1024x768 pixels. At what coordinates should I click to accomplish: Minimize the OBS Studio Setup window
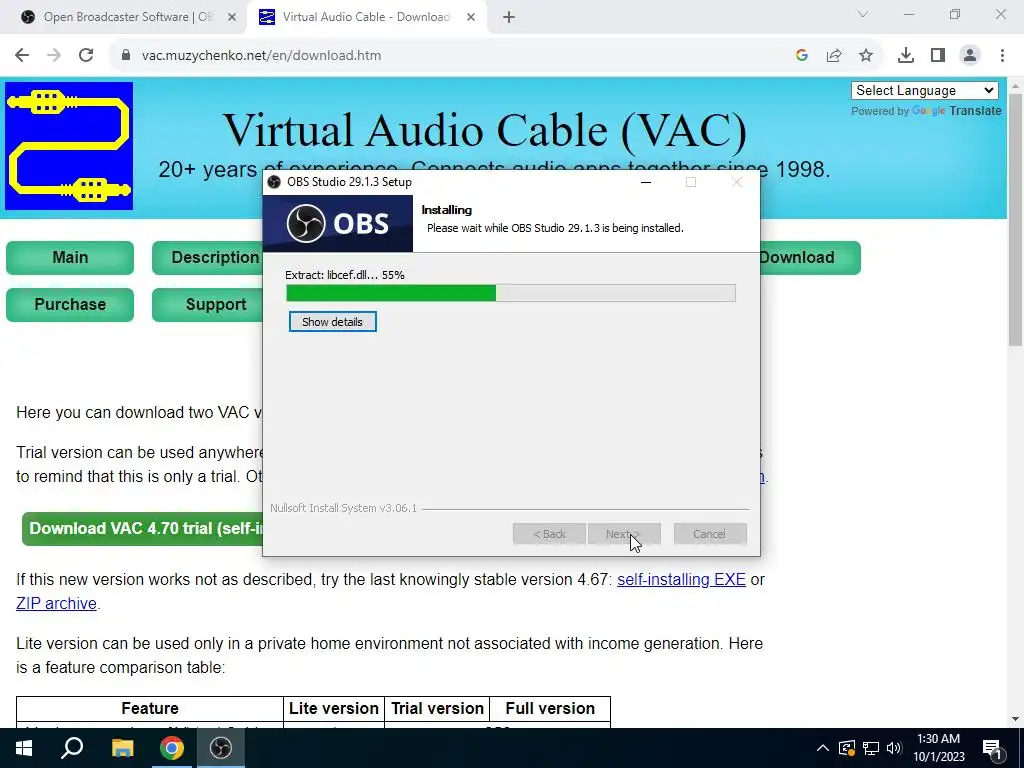pos(646,182)
